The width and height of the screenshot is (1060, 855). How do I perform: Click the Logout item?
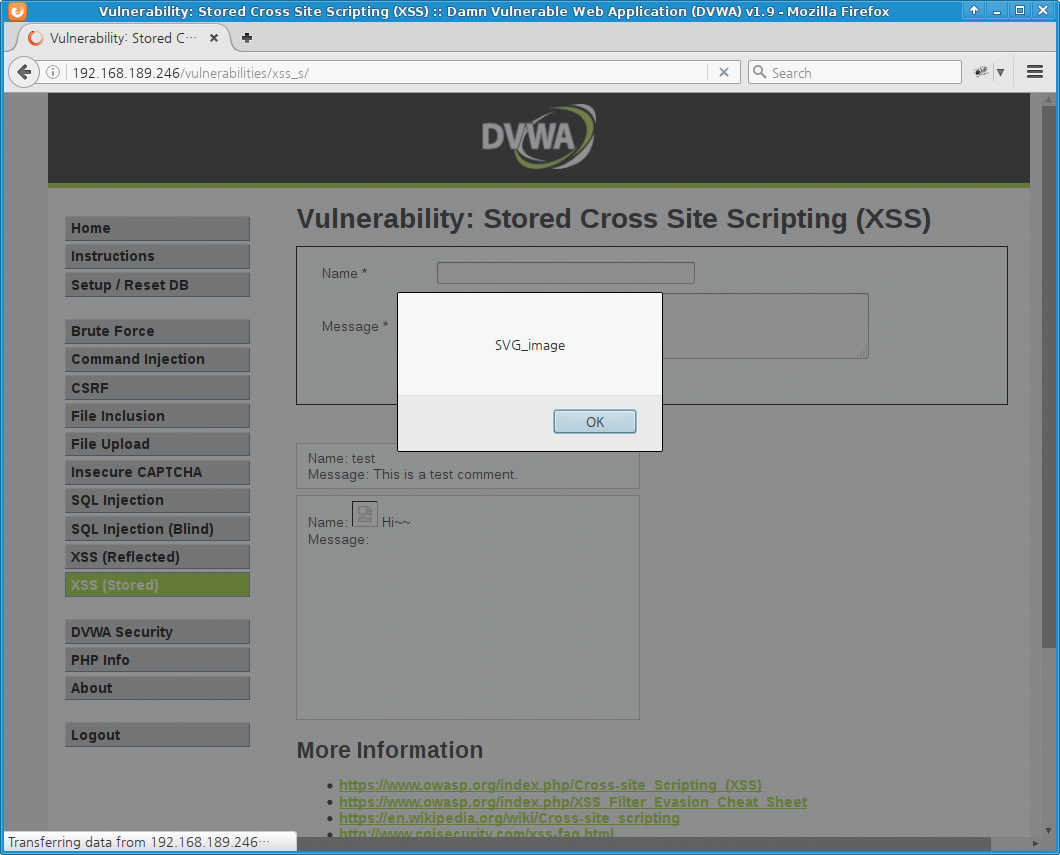(x=158, y=735)
